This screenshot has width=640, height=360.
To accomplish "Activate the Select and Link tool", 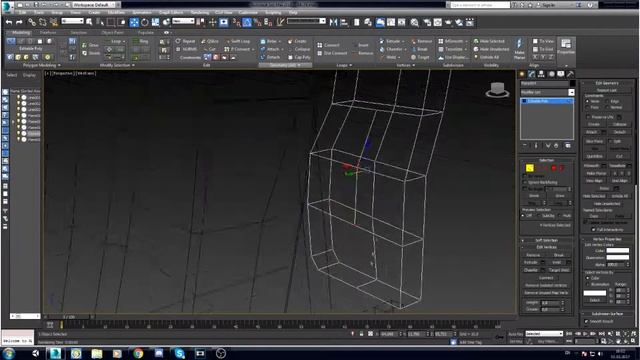I will tap(32, 22).
